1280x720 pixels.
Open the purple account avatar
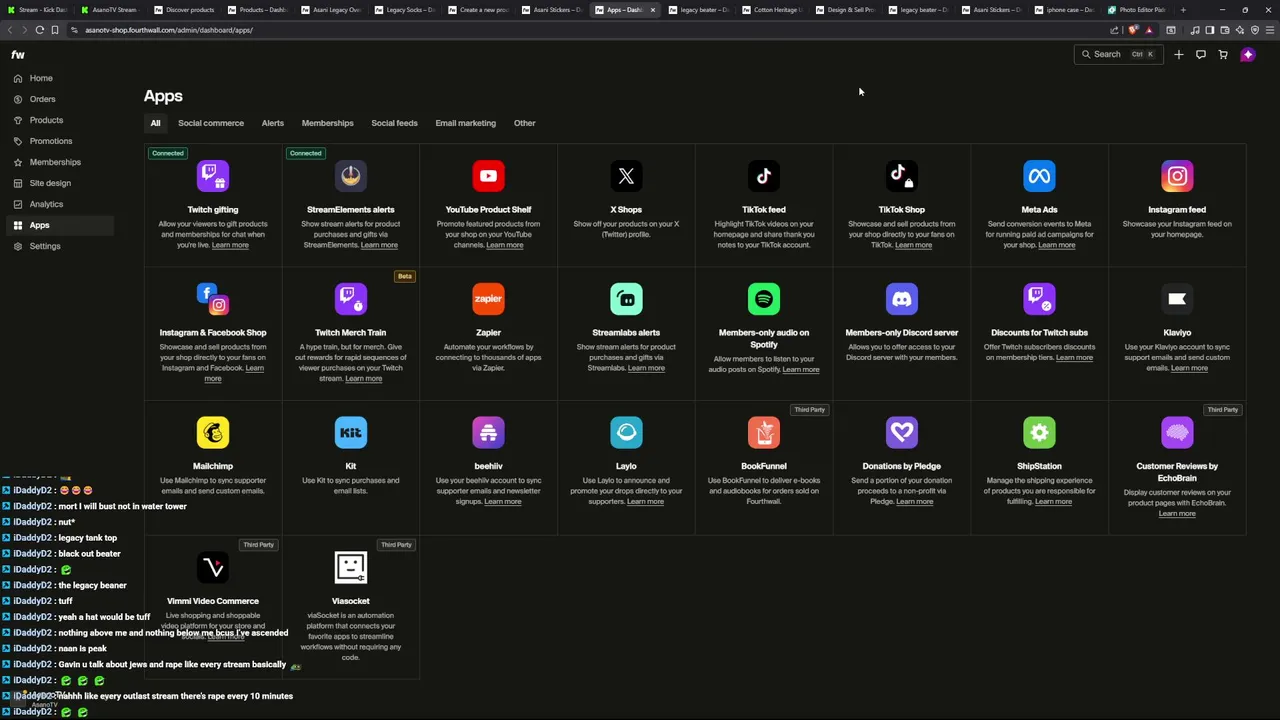(x=1248, y=54)
